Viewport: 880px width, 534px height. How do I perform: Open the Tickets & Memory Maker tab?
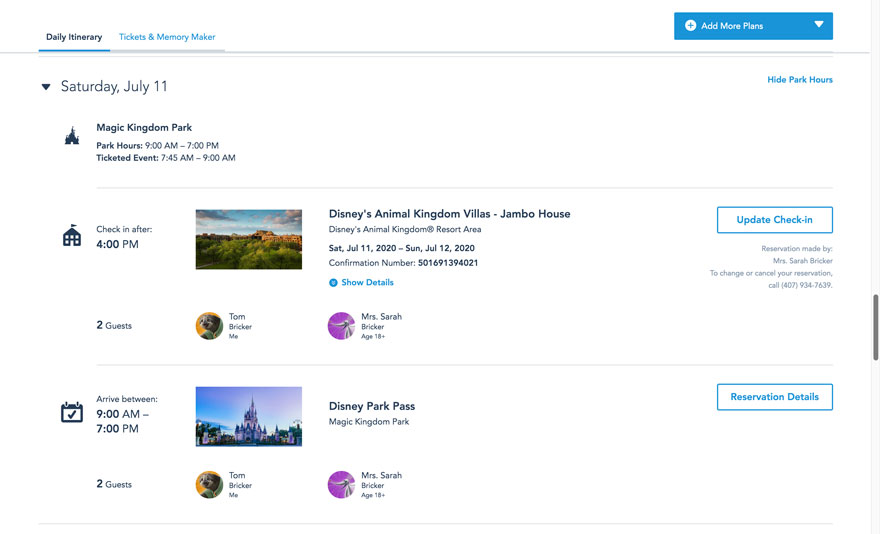[x=167, y=37]
